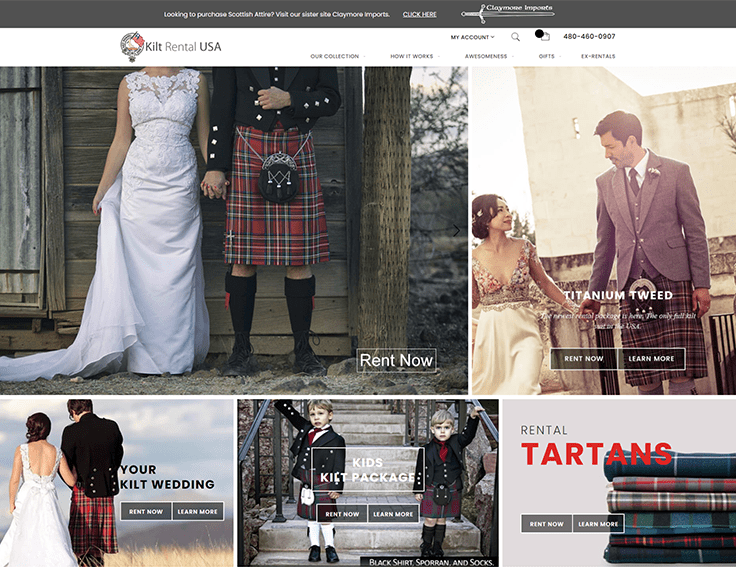This screenshot has width=736, height=567.
Task: Click Rent Now under Rental Tartans
Action: (546, 524)
